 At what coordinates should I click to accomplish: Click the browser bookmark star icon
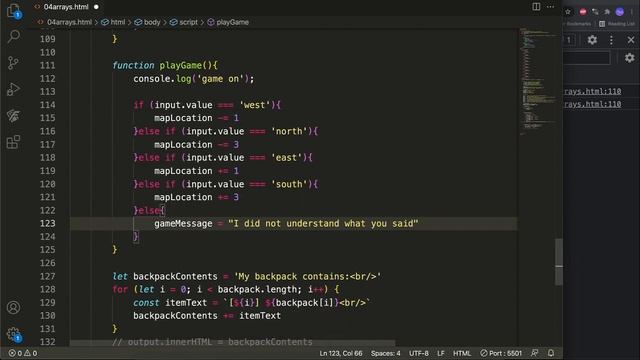[x=568, y=12]
